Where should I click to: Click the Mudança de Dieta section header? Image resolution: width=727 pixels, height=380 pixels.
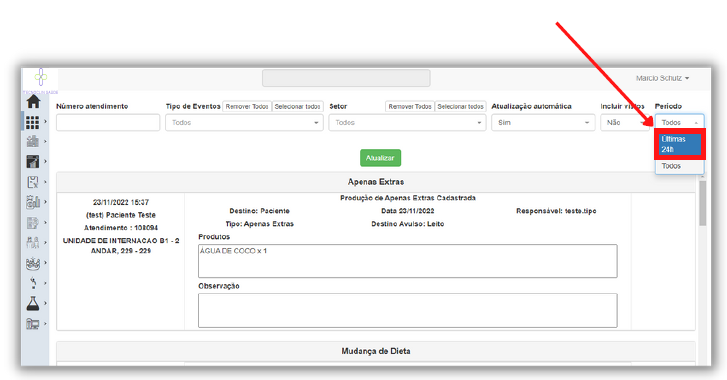[x=376, y=351]
